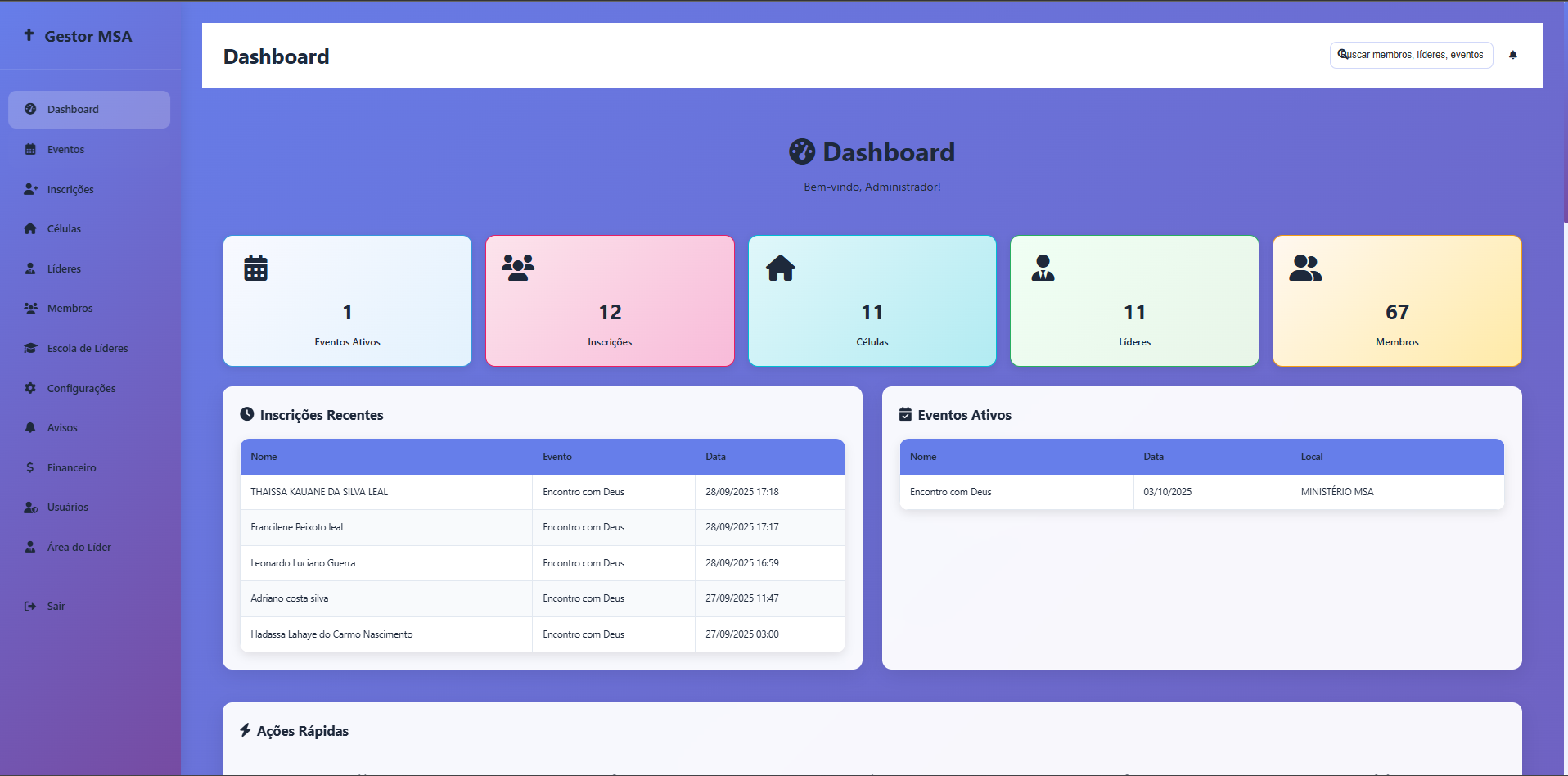The width and height of the screenshot is (1568, 776).
Task: Open the Líderes person icon
Action: pos(30,268)
